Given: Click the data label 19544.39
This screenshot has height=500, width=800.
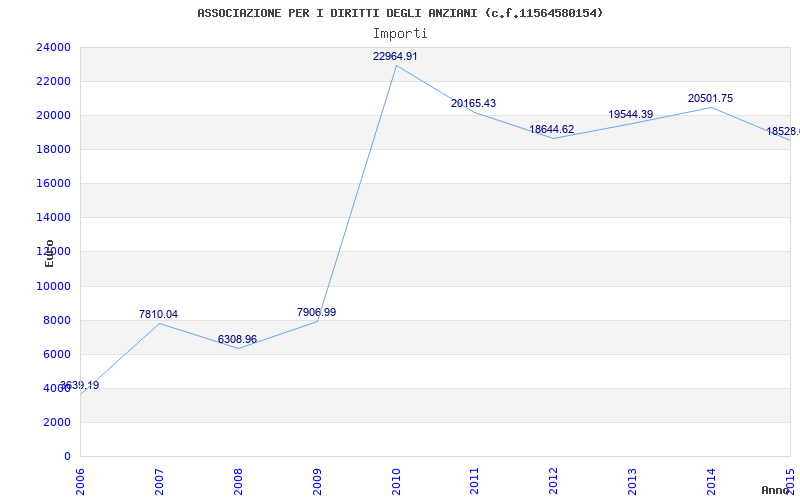Looking at the screenshot, I should pos(631,114).
